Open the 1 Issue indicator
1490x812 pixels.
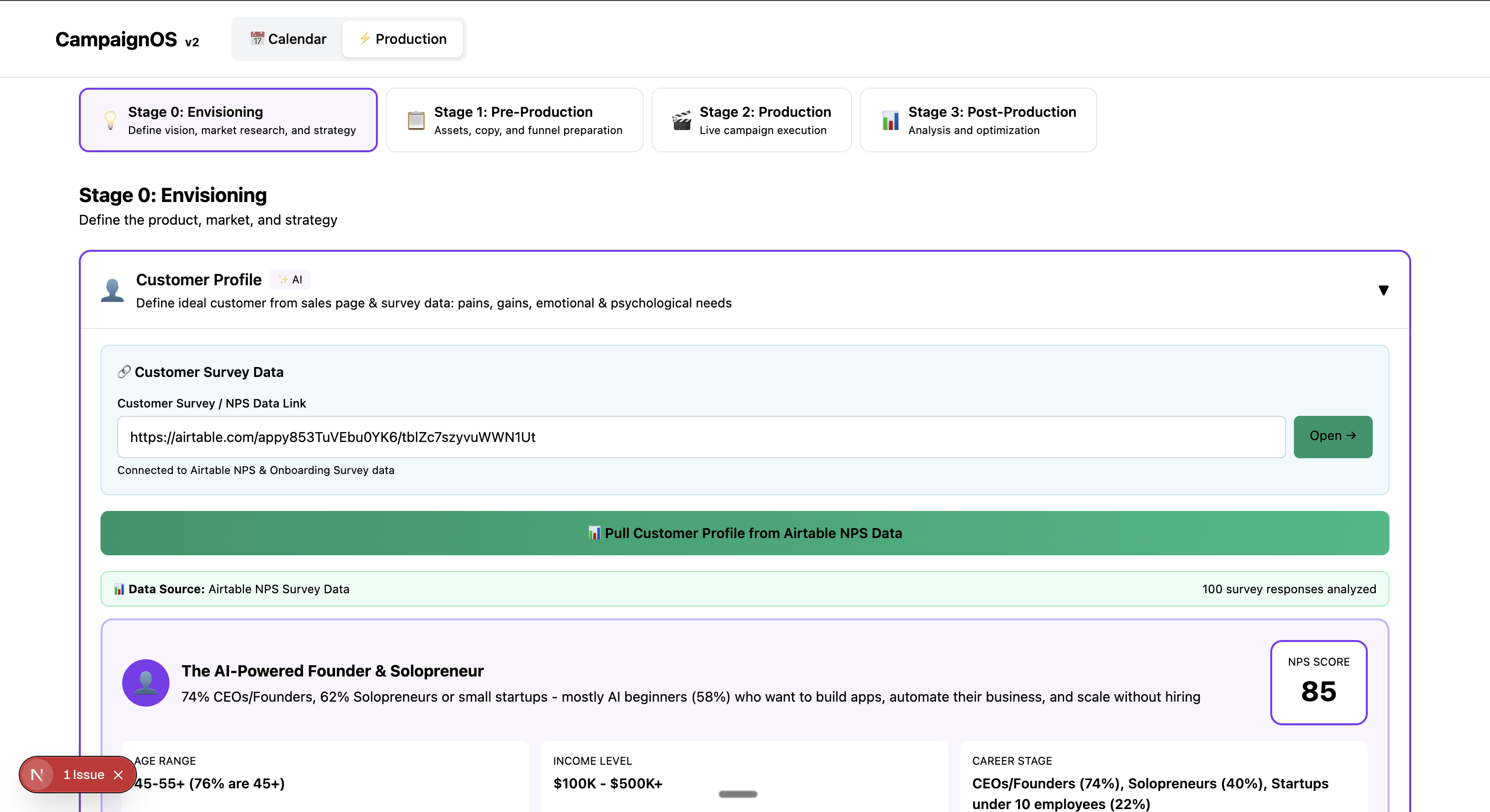[x=84, y=775]
